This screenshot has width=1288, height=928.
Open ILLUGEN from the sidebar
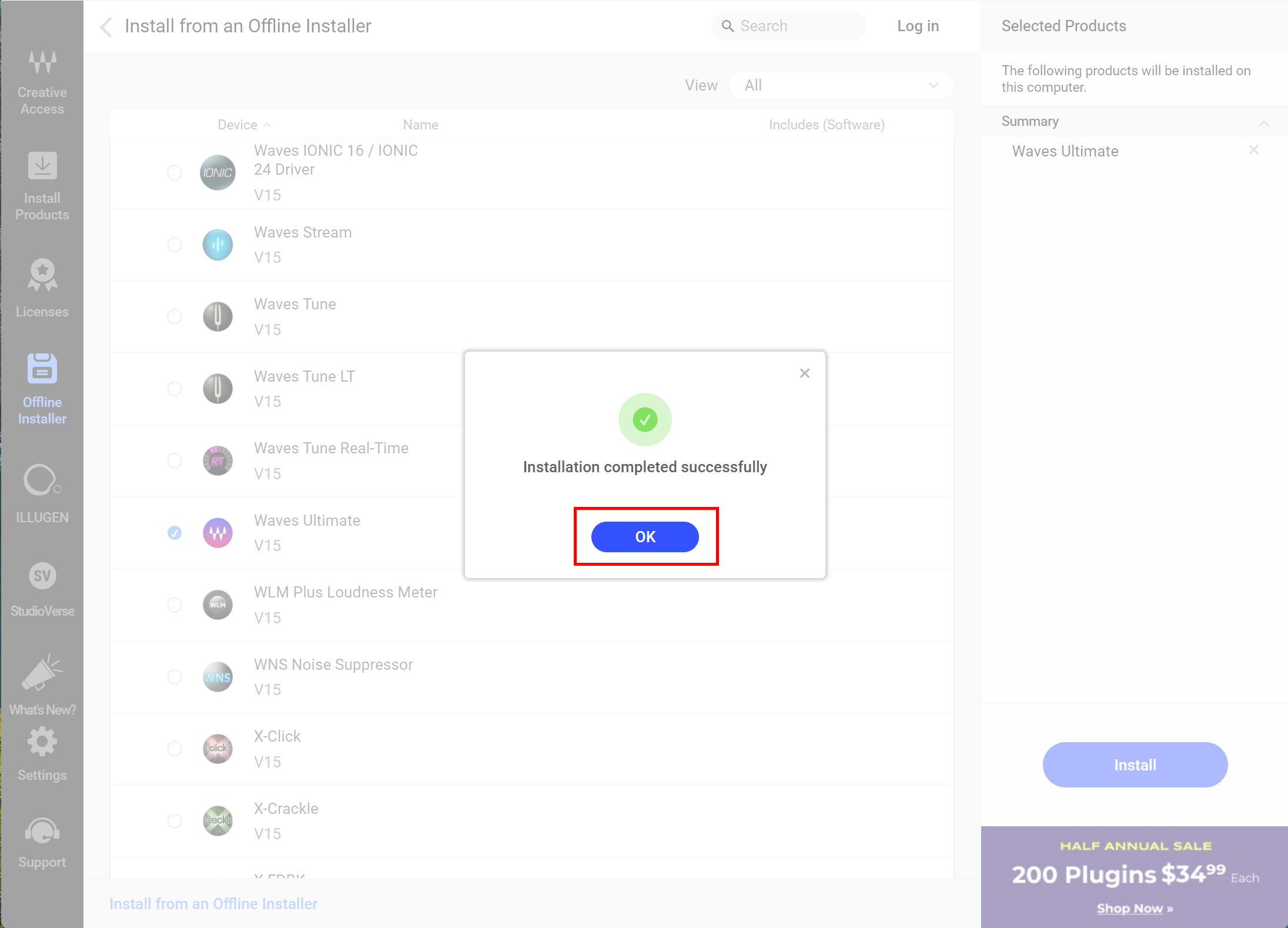coord(42,494)
